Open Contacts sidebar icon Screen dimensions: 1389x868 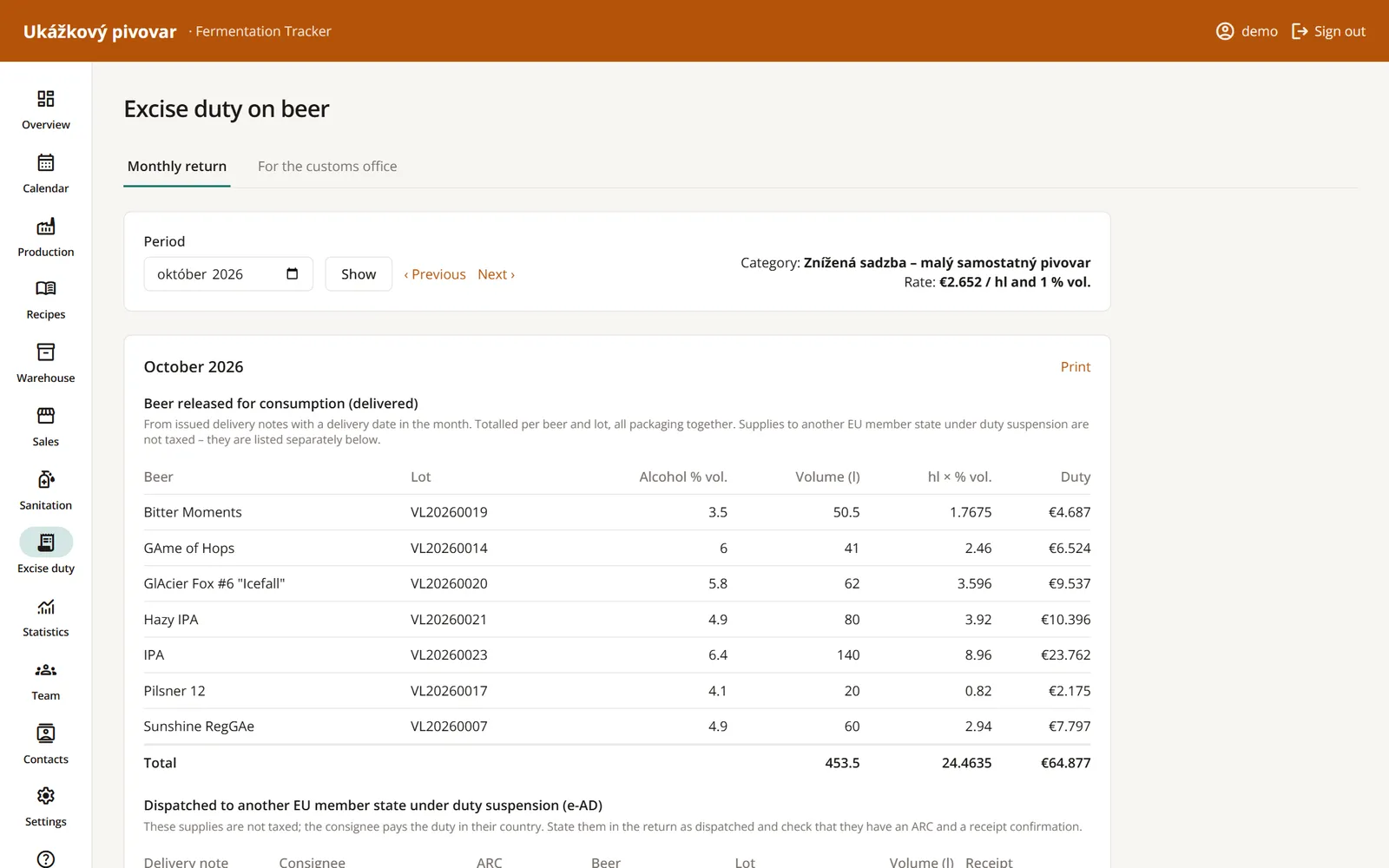46,733
